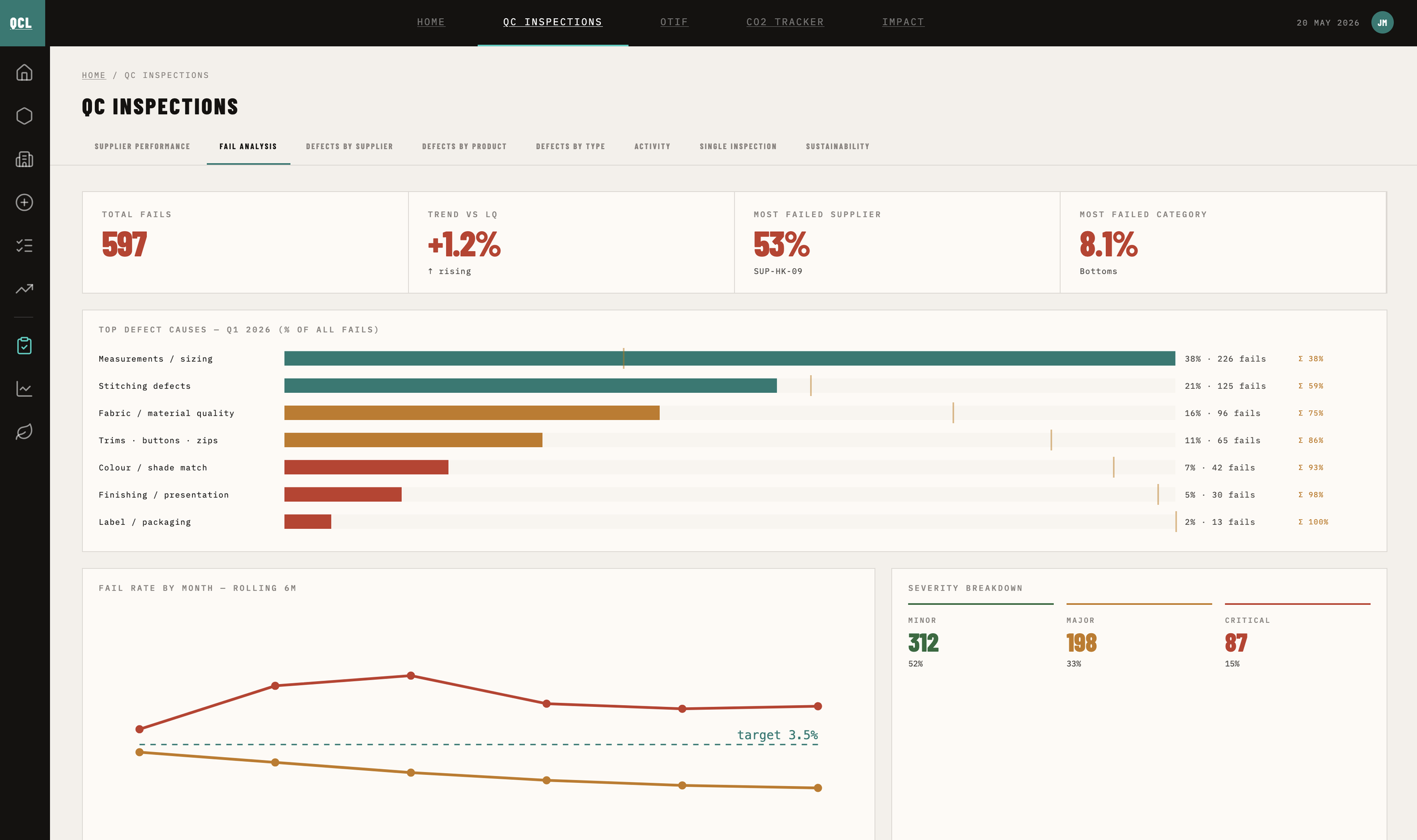Open OTIF in top navigation

point(674,22)
